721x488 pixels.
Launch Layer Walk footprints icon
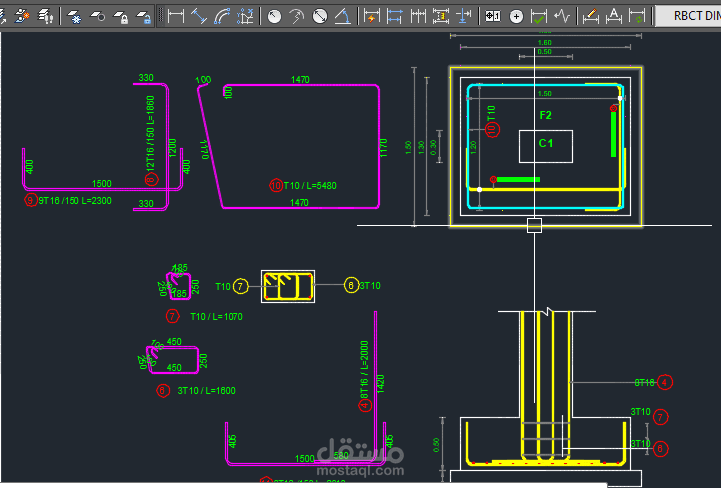(x=46, y=16)
